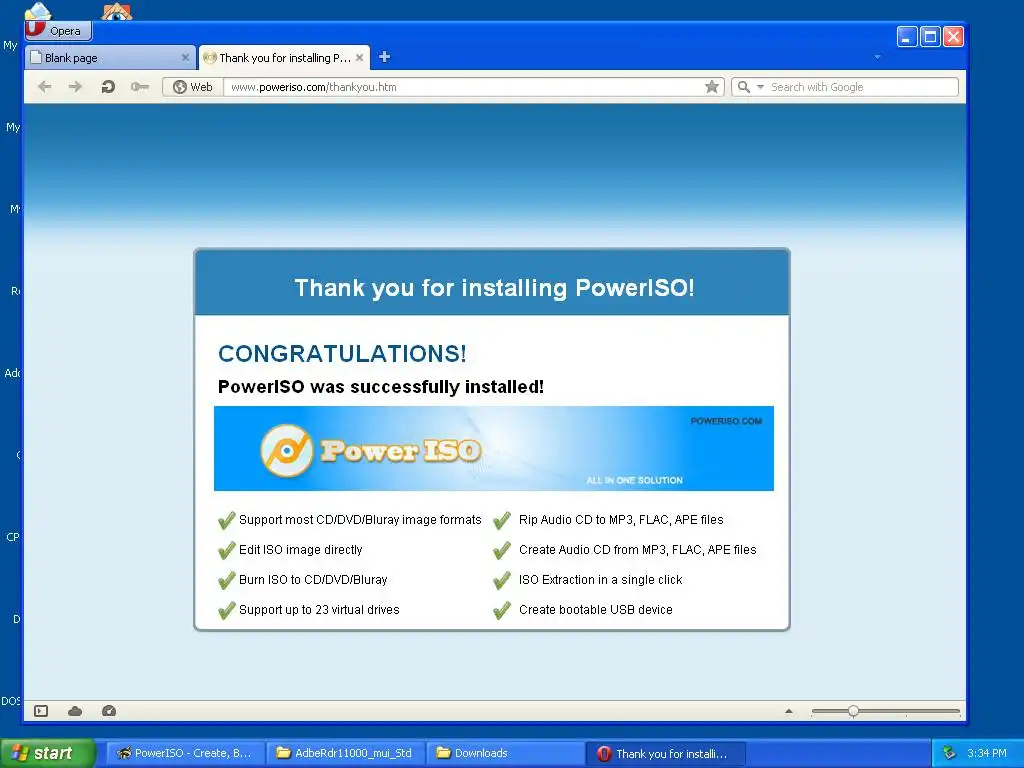This screenshot has width=1024, height=768.
Task: Click checkmark beside Edit ISO image directly
Action: pos(227,550)
